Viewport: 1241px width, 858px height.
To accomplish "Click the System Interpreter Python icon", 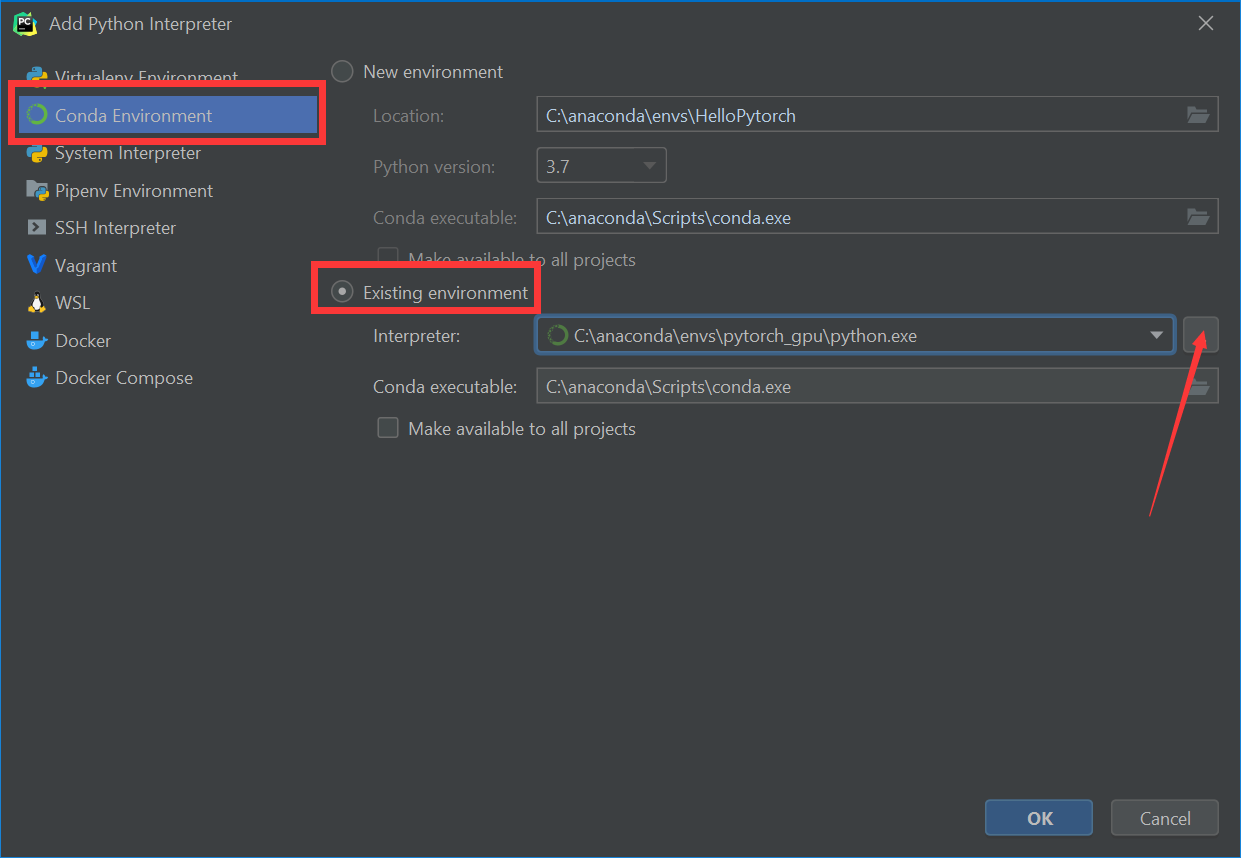I will [x=37, y=153].
